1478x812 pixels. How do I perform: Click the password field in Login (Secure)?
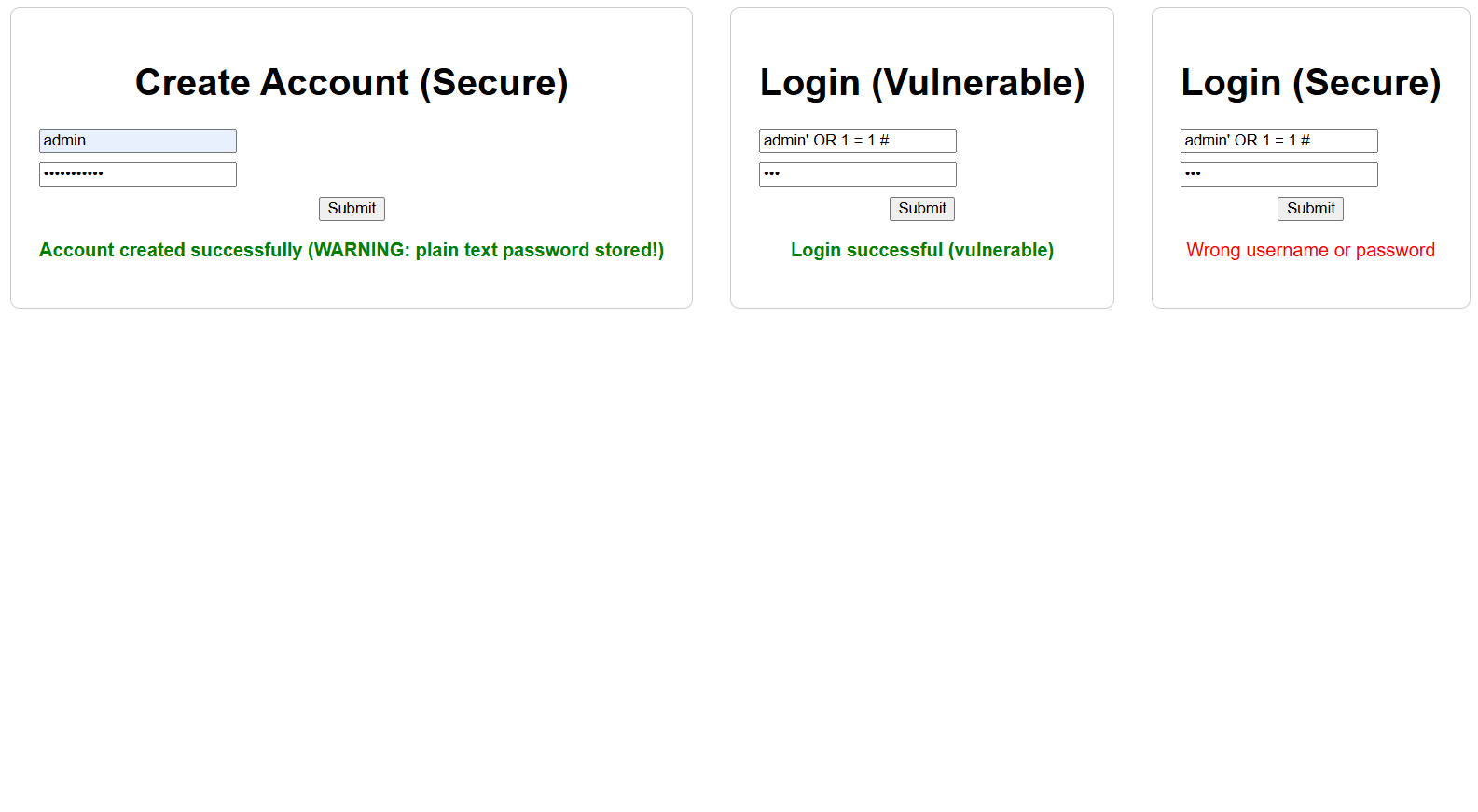pyautogui.click(x=1278, y=174)
